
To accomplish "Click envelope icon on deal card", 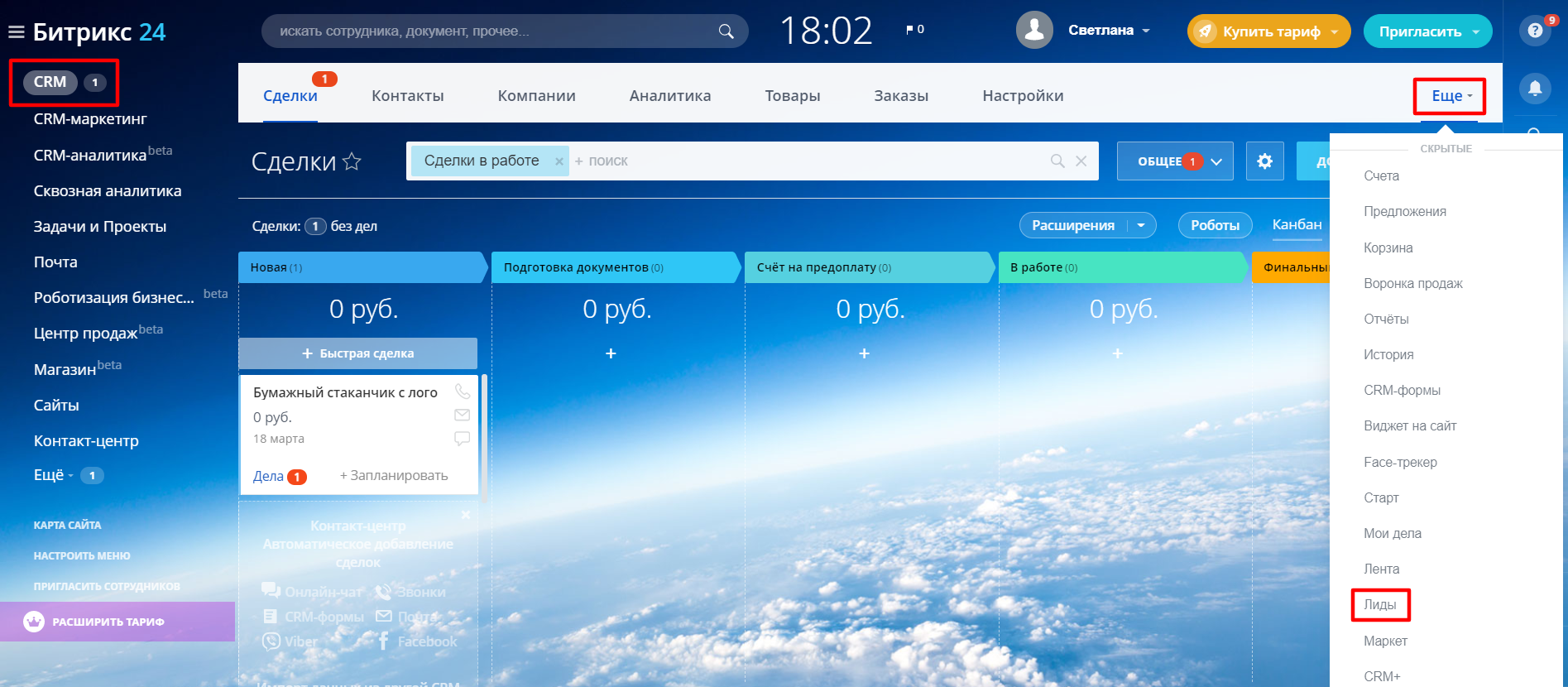I will pos(462,415).
